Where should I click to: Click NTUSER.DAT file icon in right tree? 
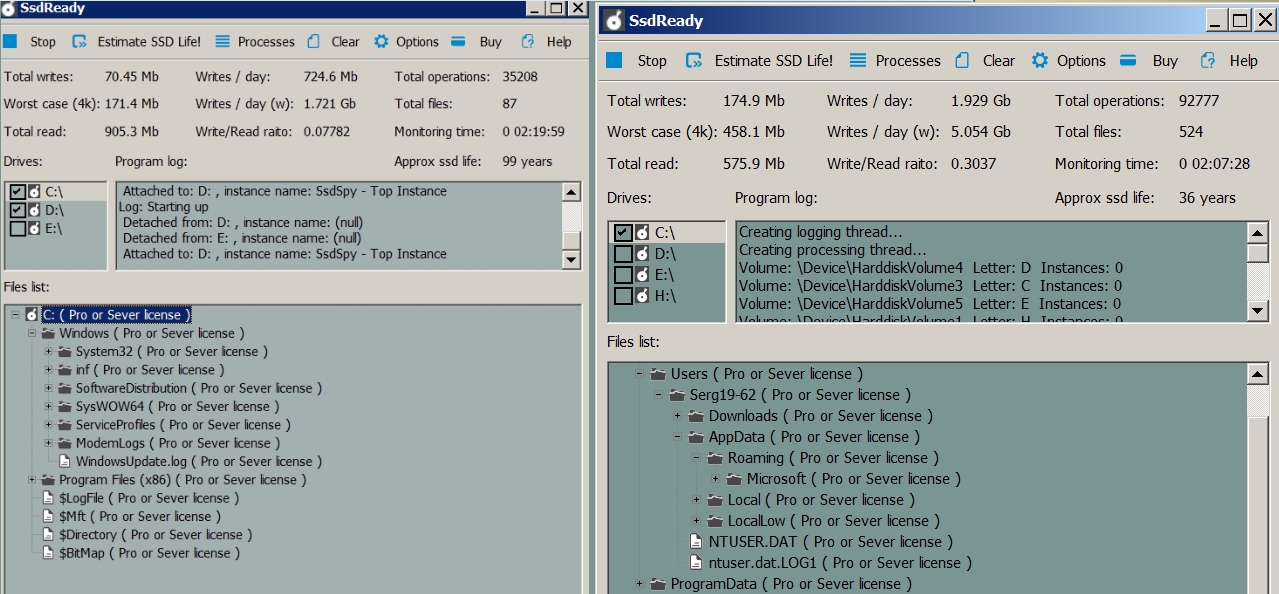pyautogui.click(x=697, y=542)
